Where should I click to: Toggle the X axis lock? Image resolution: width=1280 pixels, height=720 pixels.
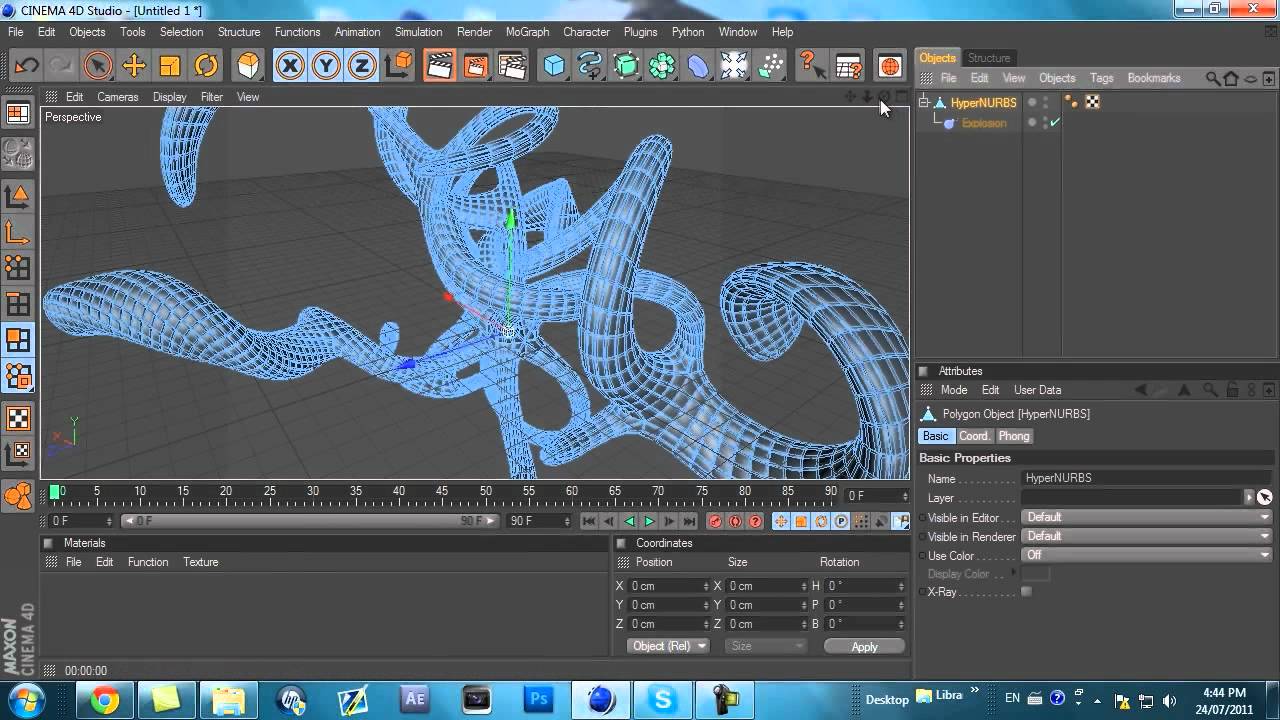point(290,66)
